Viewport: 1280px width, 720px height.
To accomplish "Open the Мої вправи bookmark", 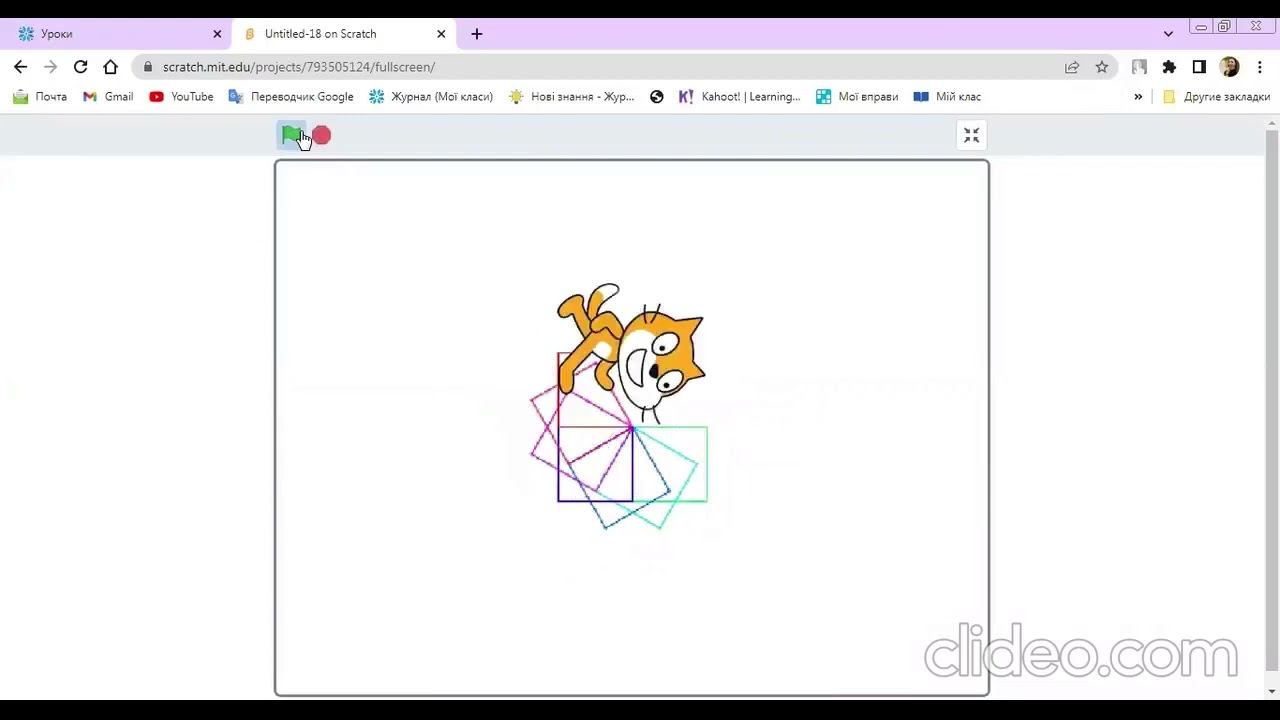I will 857,97.
